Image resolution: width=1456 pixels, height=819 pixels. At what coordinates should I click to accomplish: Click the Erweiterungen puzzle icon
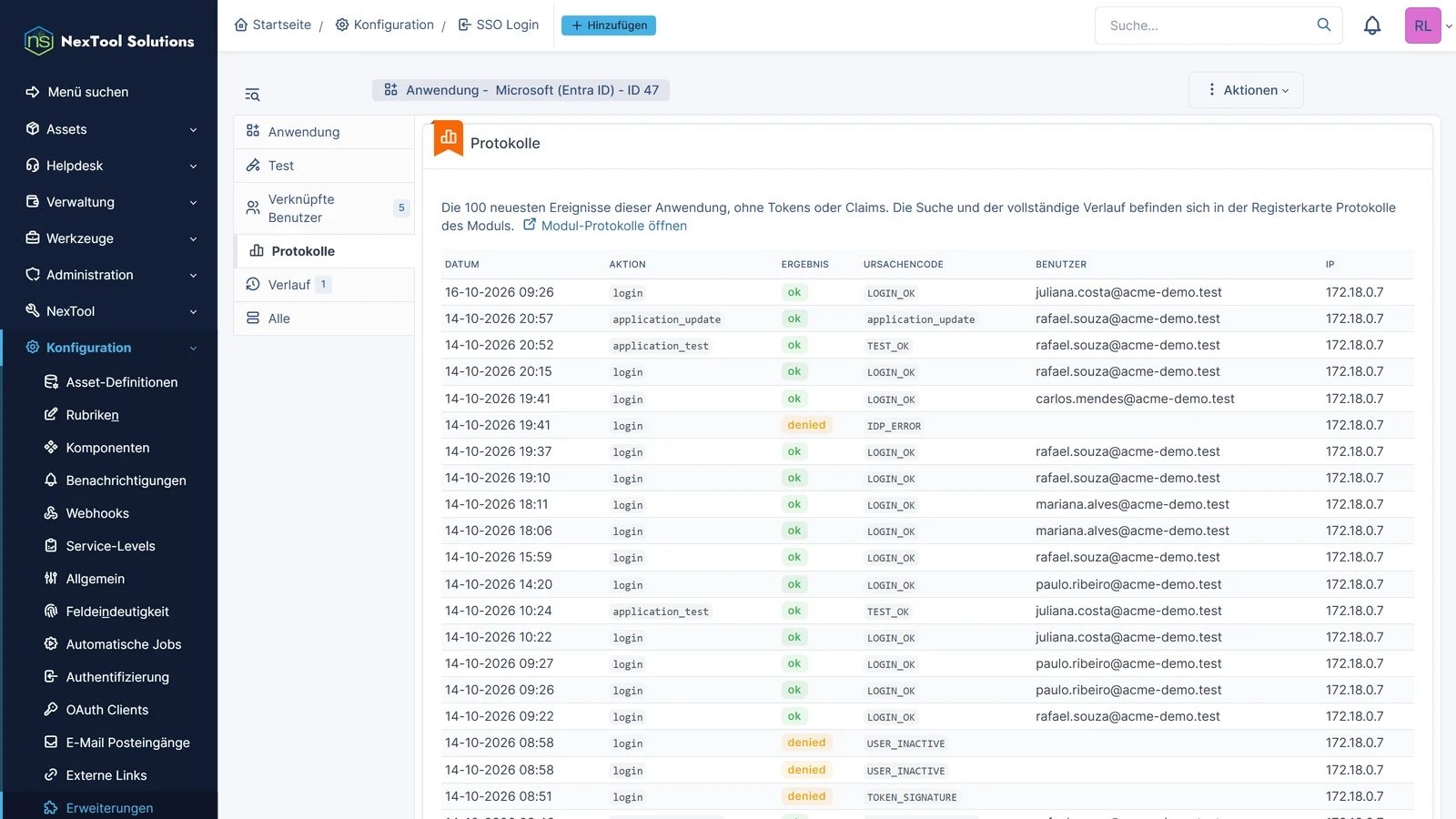[51, 808]
